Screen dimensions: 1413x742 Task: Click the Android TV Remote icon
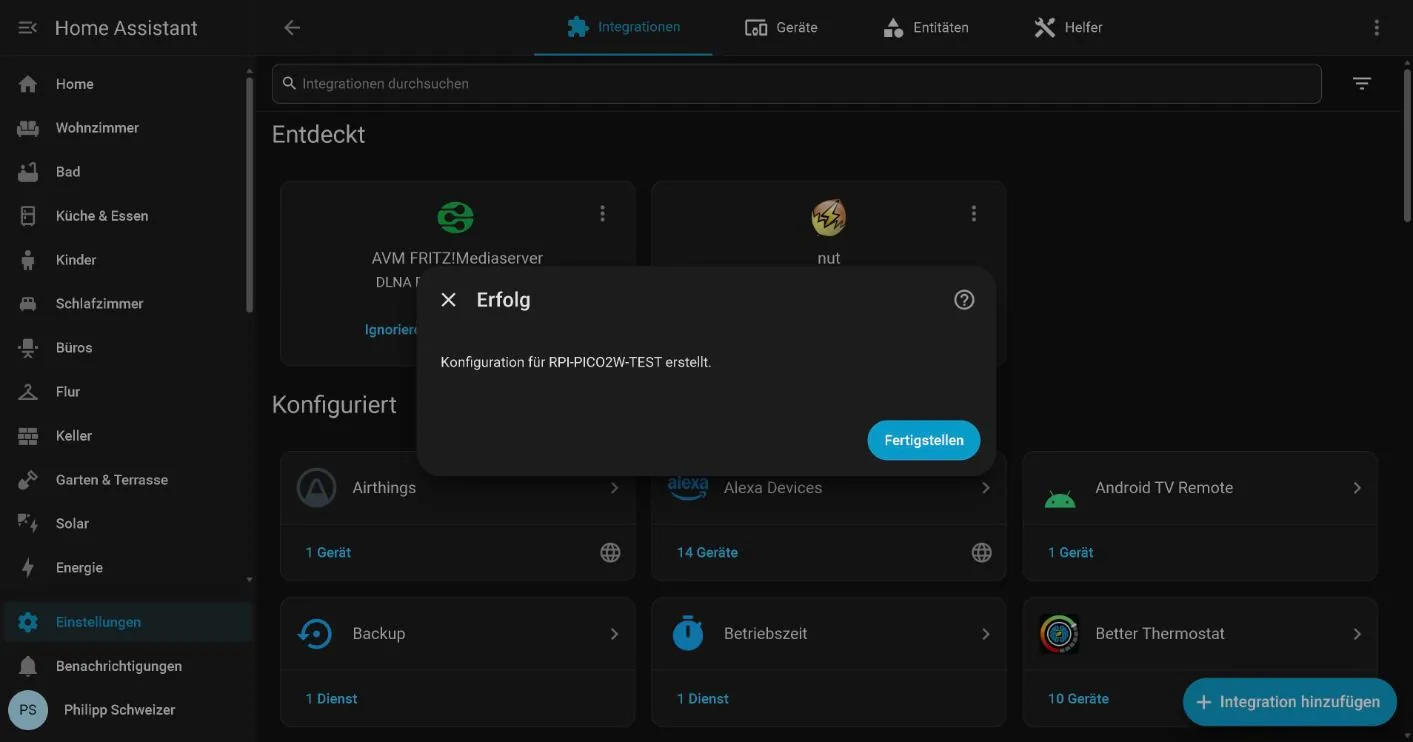1060,497
